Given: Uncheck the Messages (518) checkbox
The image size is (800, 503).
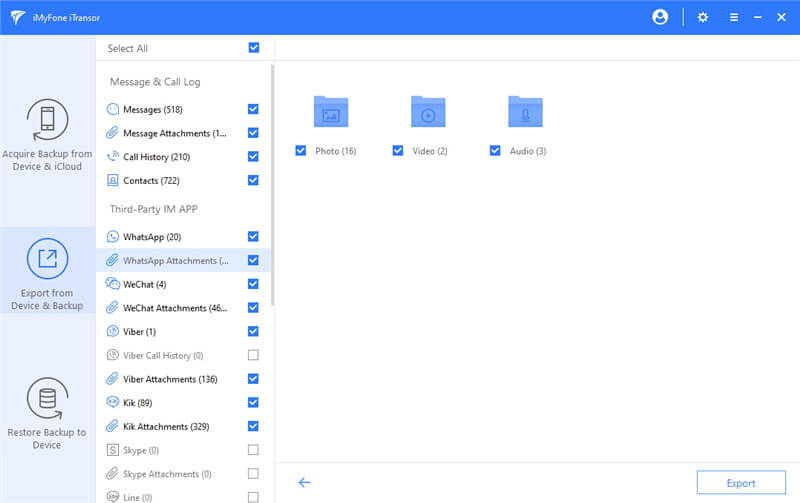Looking at the screenshot, I should [253, 109].
